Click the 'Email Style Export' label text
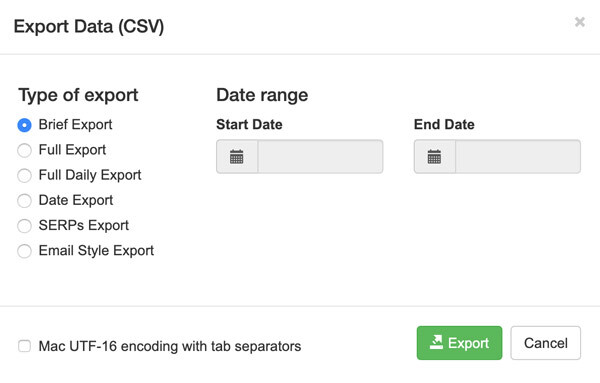The image size is (600, 383). point(96,251)
